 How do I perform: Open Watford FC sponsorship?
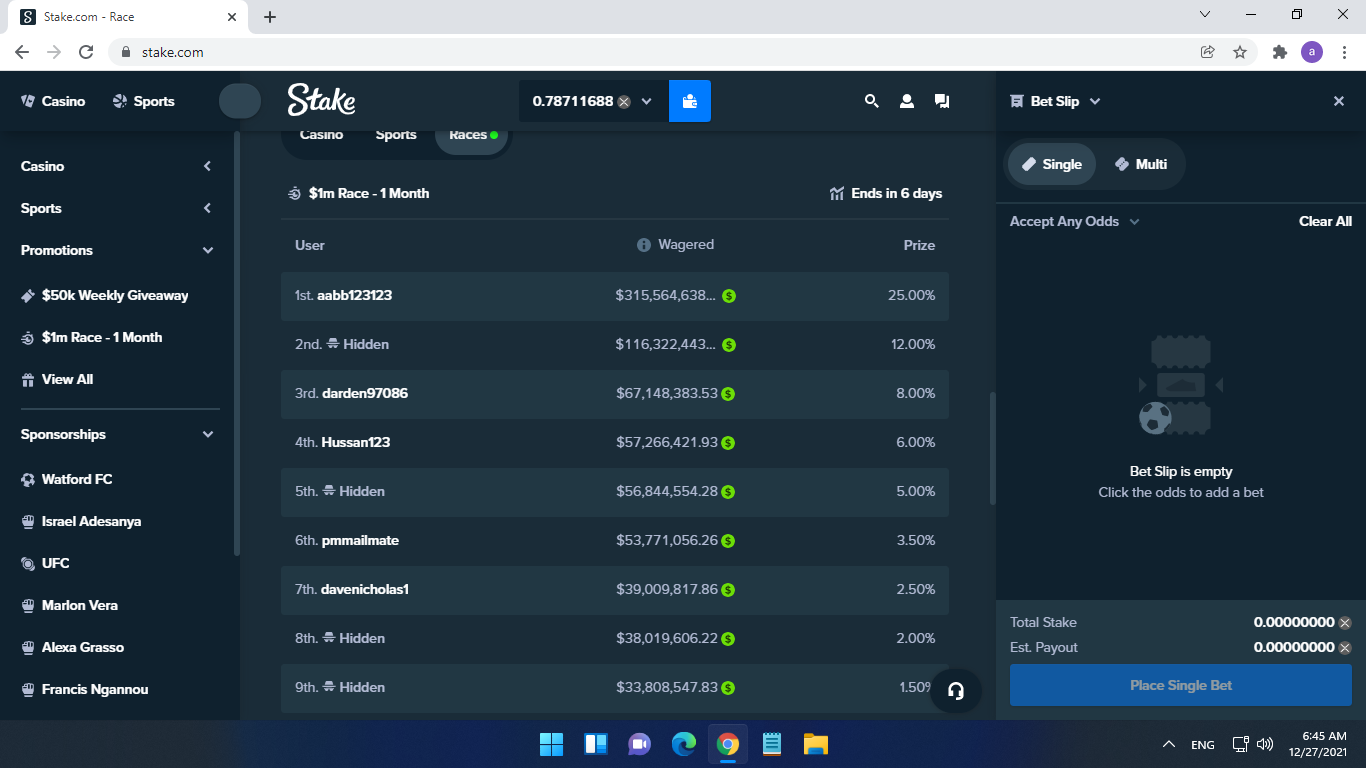click(67, 479)
